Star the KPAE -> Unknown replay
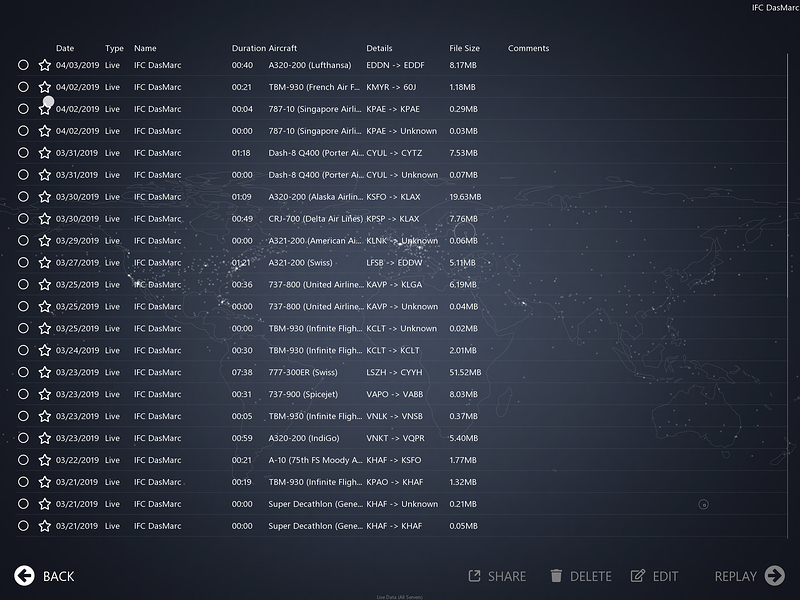This screenshot has height=600, width=800. pos(45,131)
